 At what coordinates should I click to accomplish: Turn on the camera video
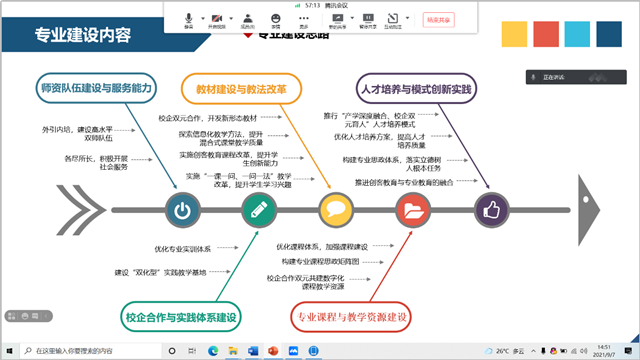click(x=217, y=20)
